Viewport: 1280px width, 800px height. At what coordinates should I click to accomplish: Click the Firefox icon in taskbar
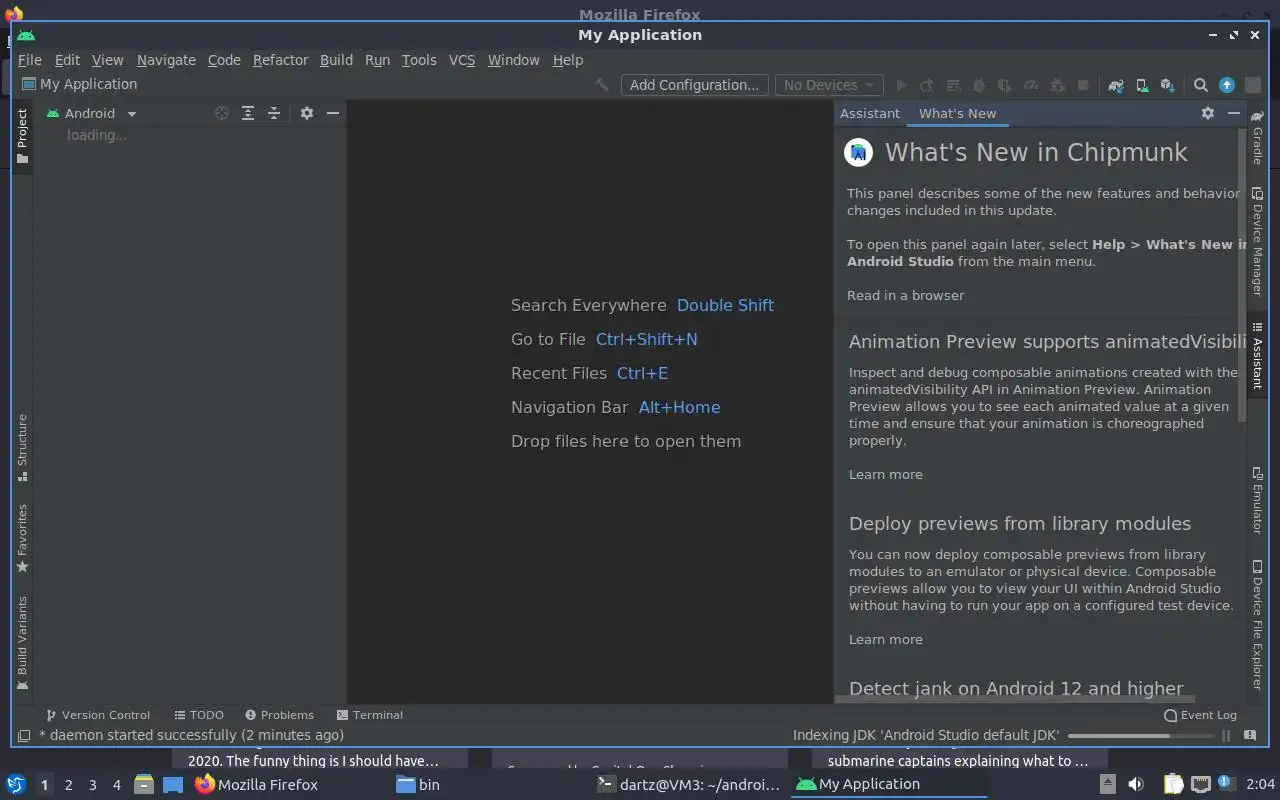click(x=205, y=784)
